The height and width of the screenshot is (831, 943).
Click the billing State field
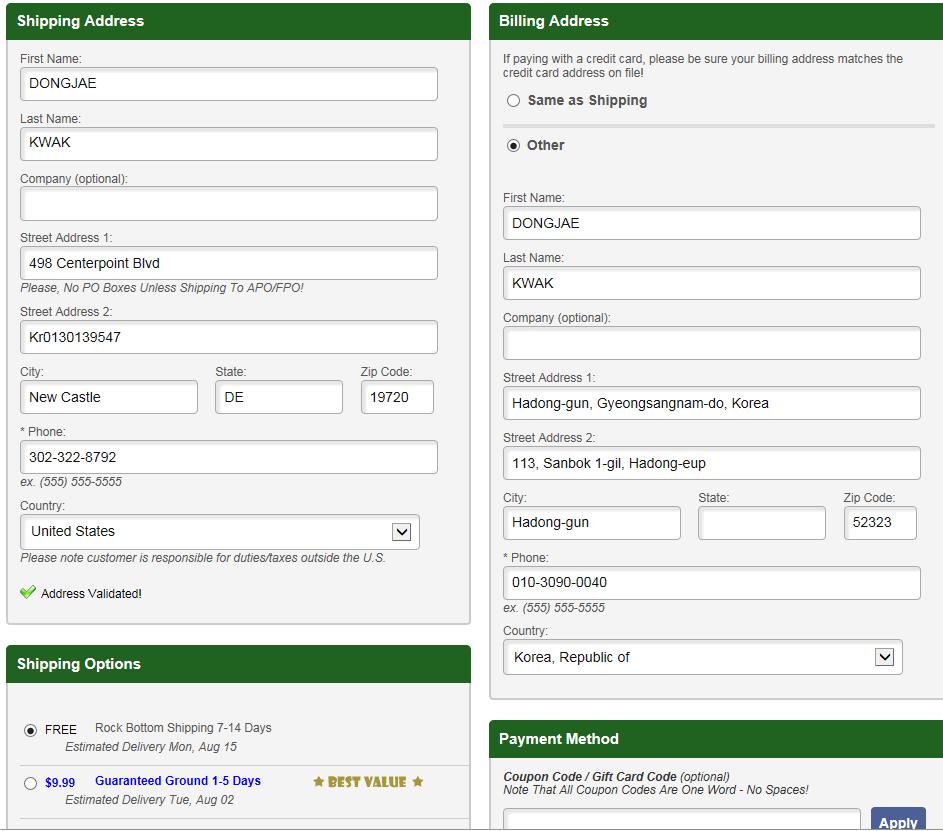[x=761, y=523]
